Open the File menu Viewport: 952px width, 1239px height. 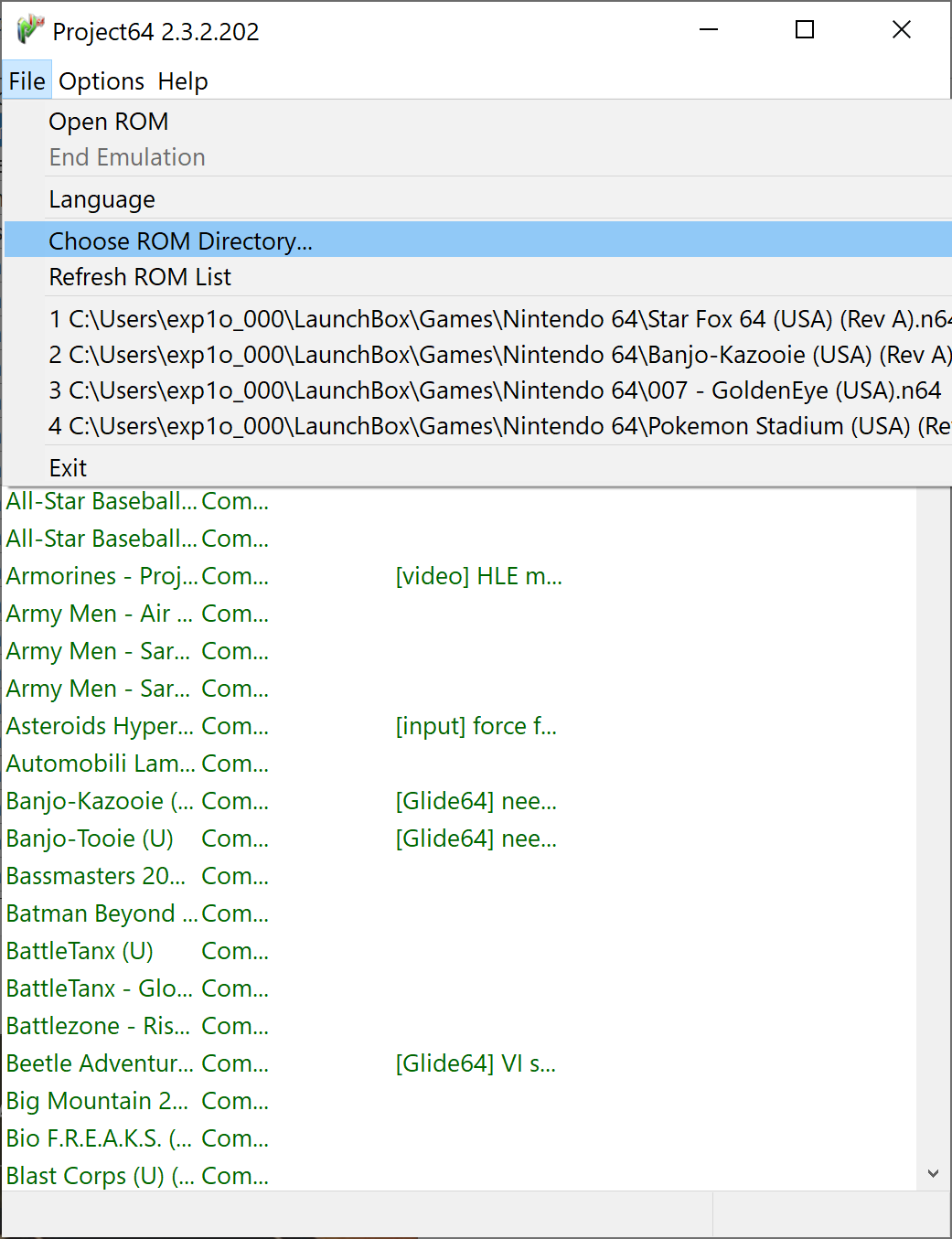27,81
